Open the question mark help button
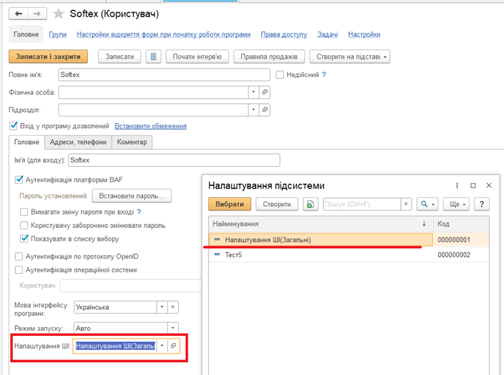This screenshot has width=504, height=375. [482, 204]
